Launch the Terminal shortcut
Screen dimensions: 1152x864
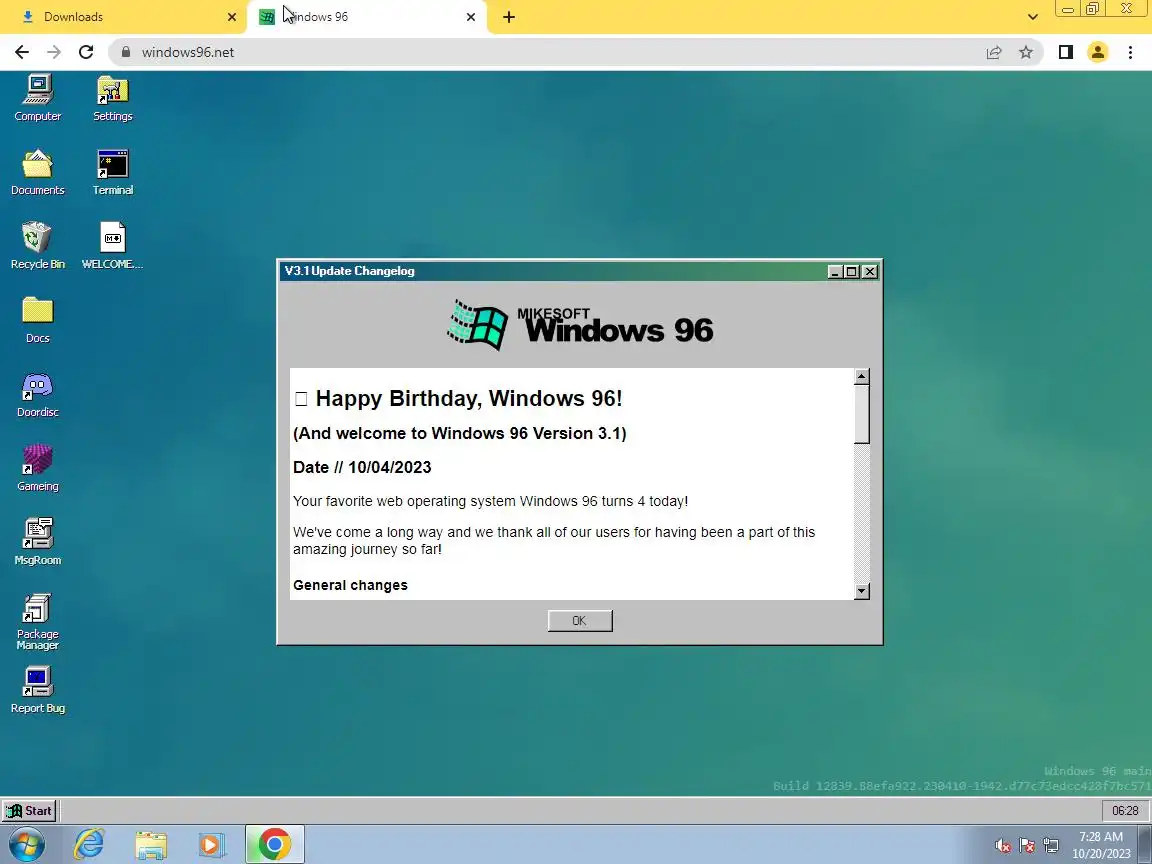pos(112,172)
